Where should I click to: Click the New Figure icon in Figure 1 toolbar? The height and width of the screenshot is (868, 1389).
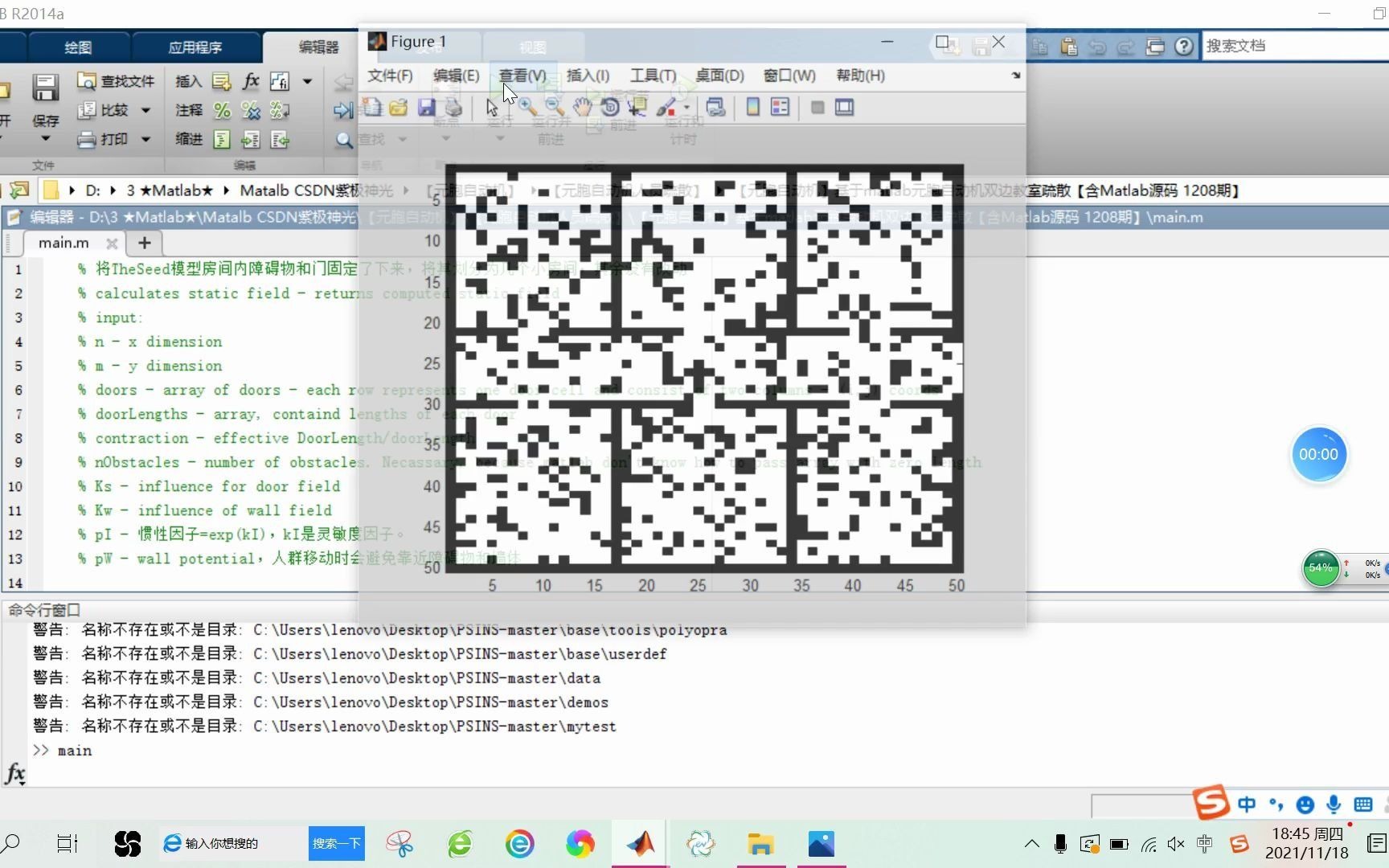(x=372, y=107)
